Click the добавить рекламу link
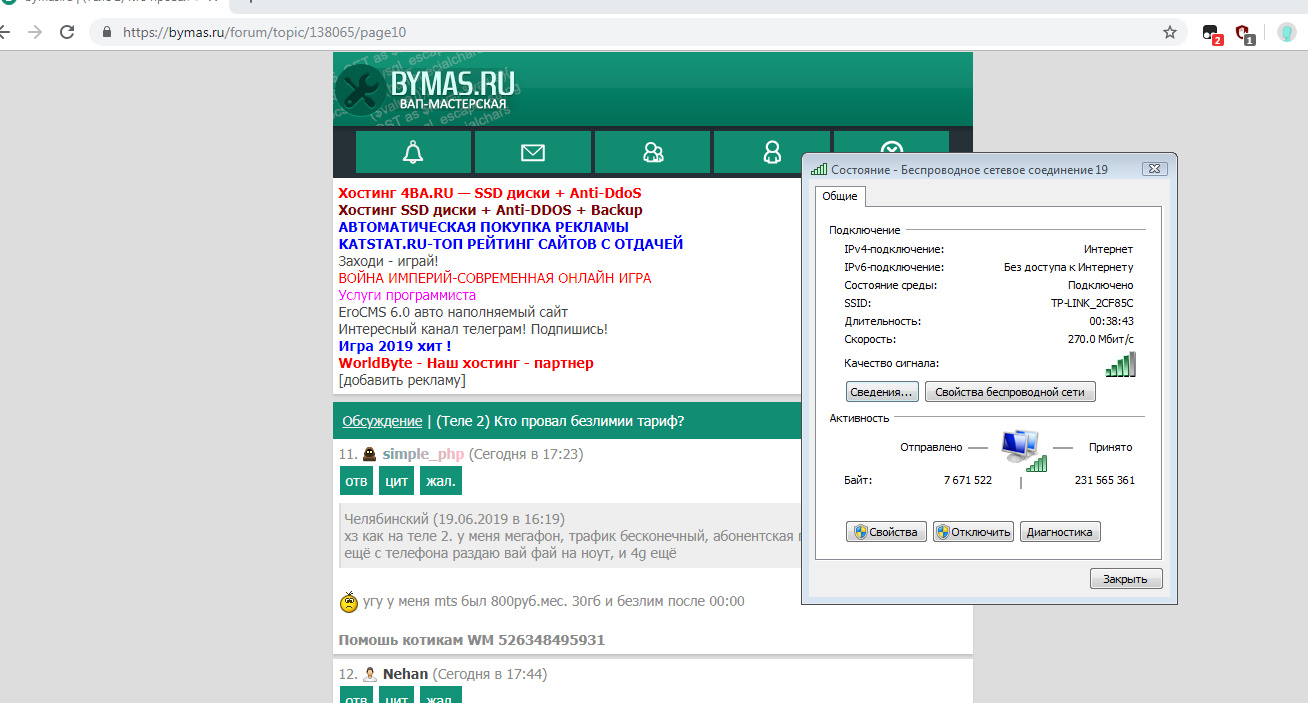The image size is (1308, 703). coord(402,380)
